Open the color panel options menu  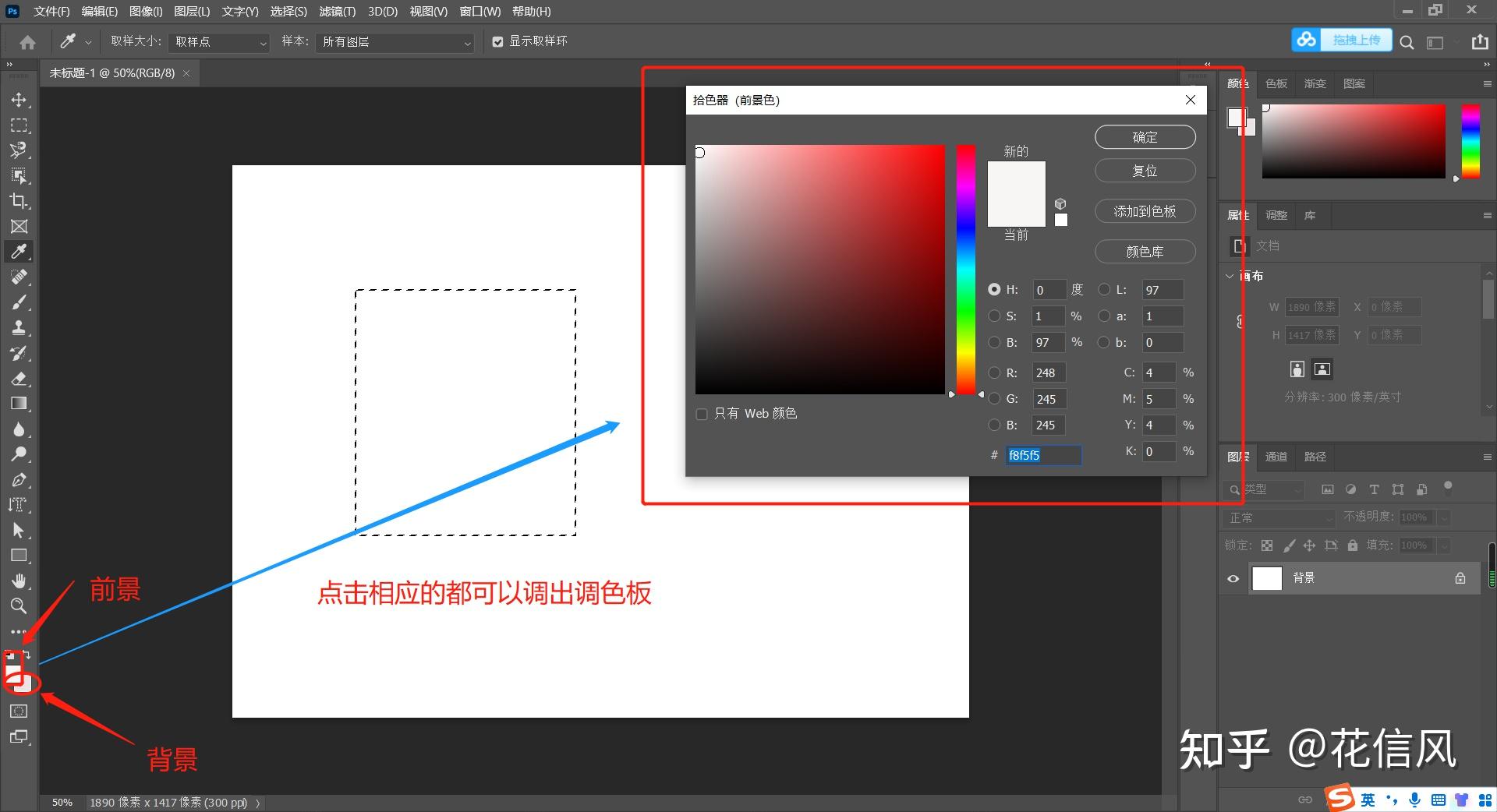[1487, 83]
